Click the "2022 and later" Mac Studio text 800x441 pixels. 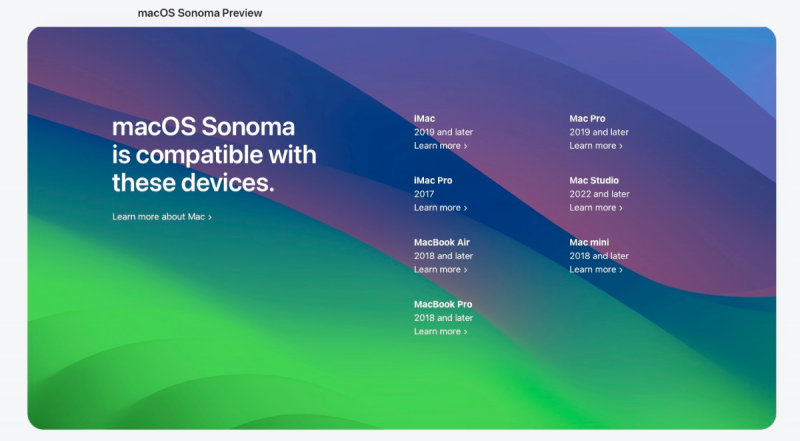pyautogui.click(x=599, y=194)
